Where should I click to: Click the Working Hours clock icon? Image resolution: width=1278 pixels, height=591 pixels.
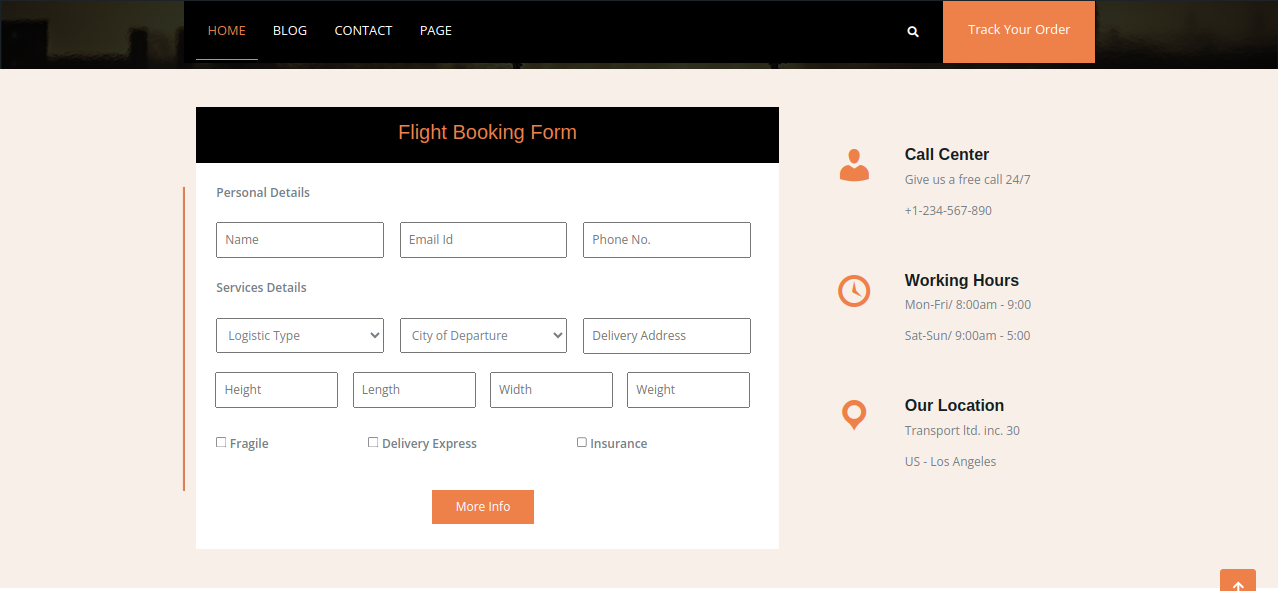[854, 291]
